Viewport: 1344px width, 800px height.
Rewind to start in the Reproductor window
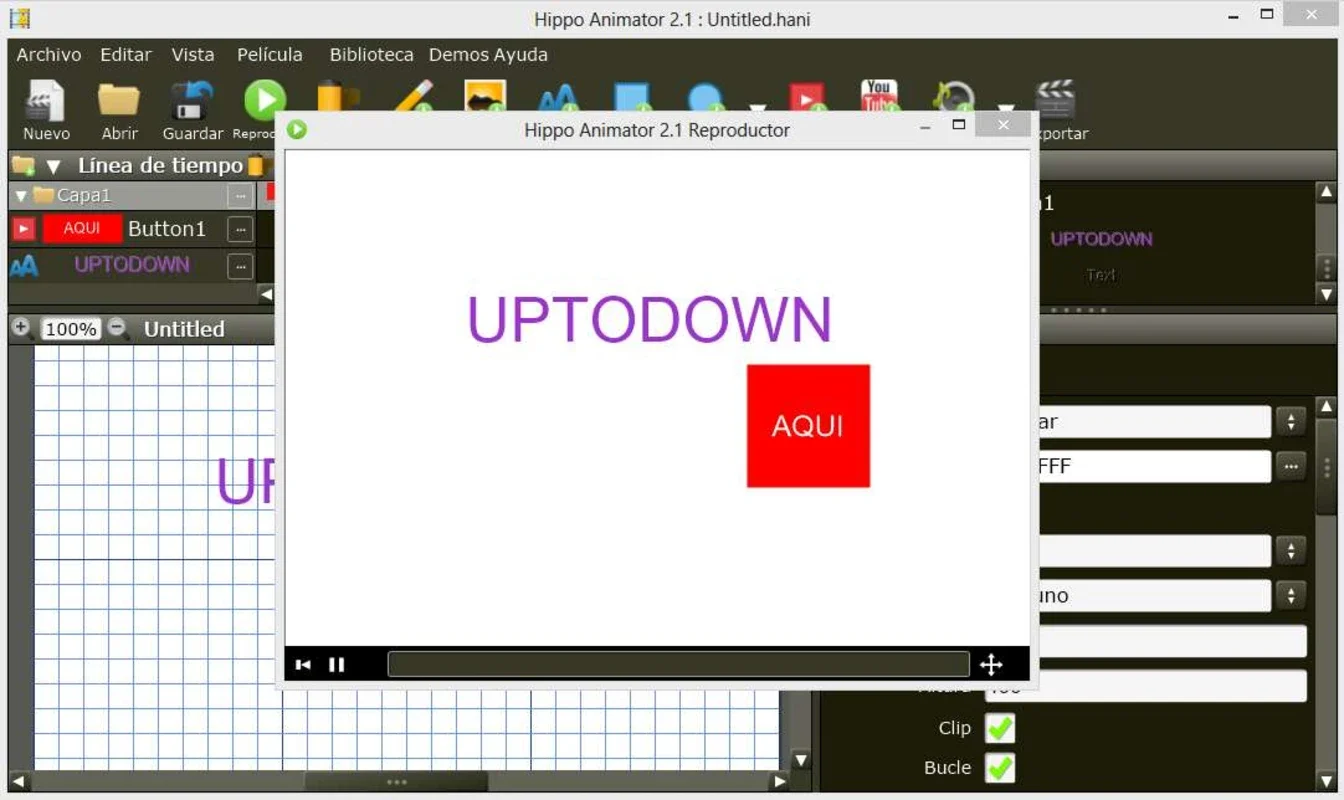click(x=303, y=664)
